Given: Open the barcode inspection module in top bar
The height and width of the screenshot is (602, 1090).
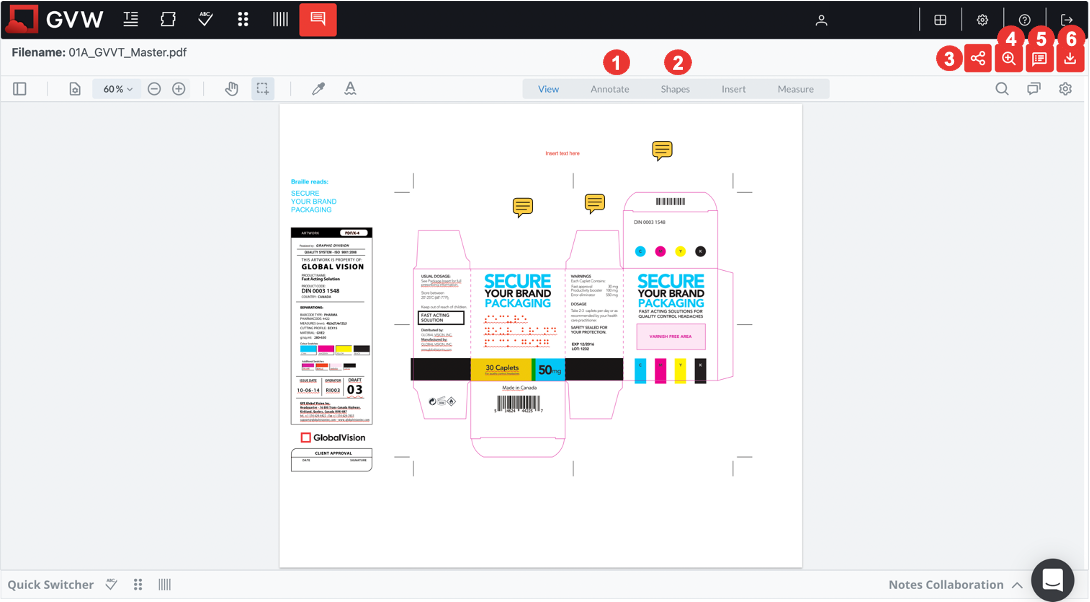Looking at the screenshot, I should pyautogui.click(x=280, y=20).
